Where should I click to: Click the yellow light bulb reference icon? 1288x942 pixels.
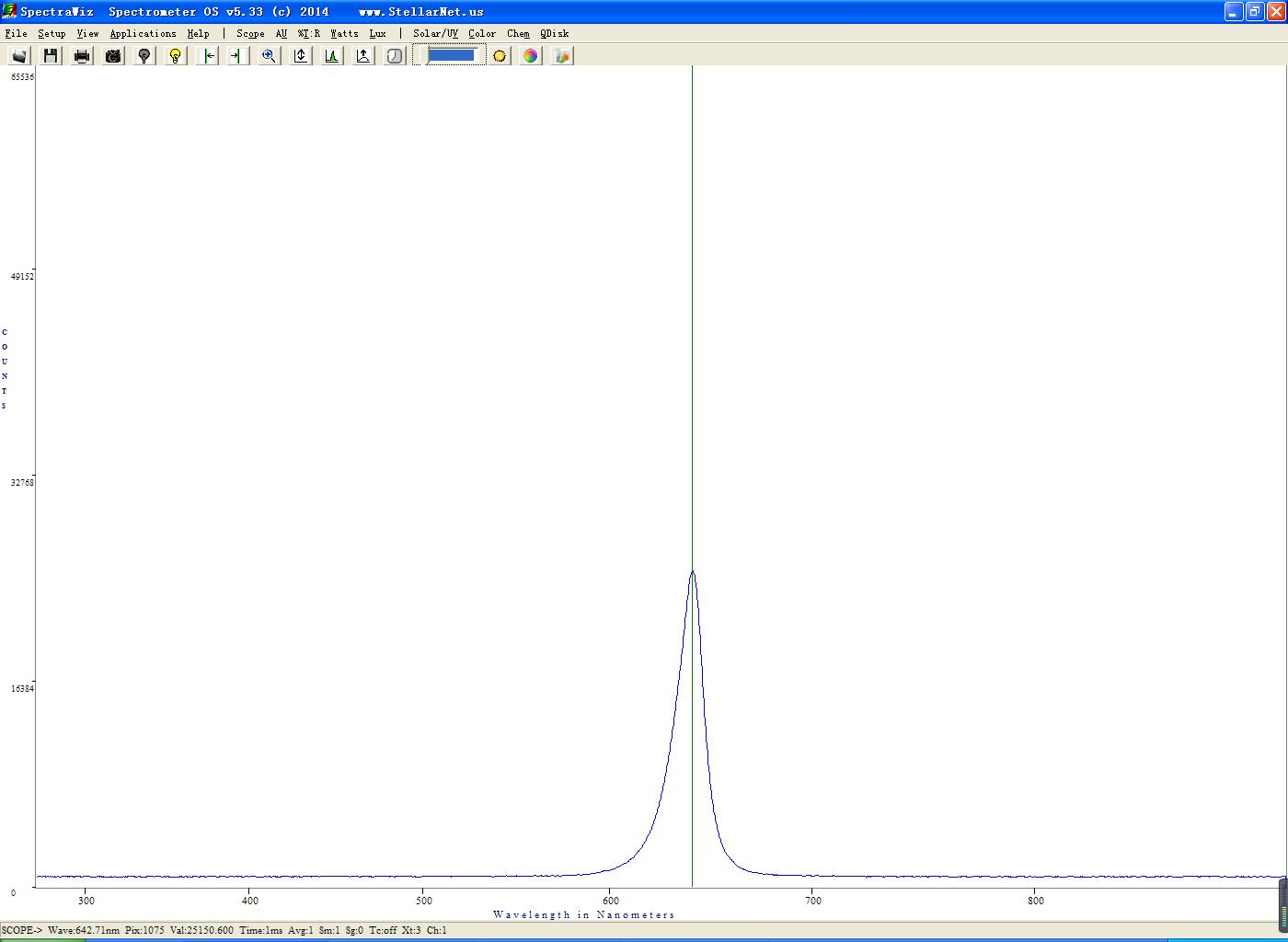[x=176, y=56]
